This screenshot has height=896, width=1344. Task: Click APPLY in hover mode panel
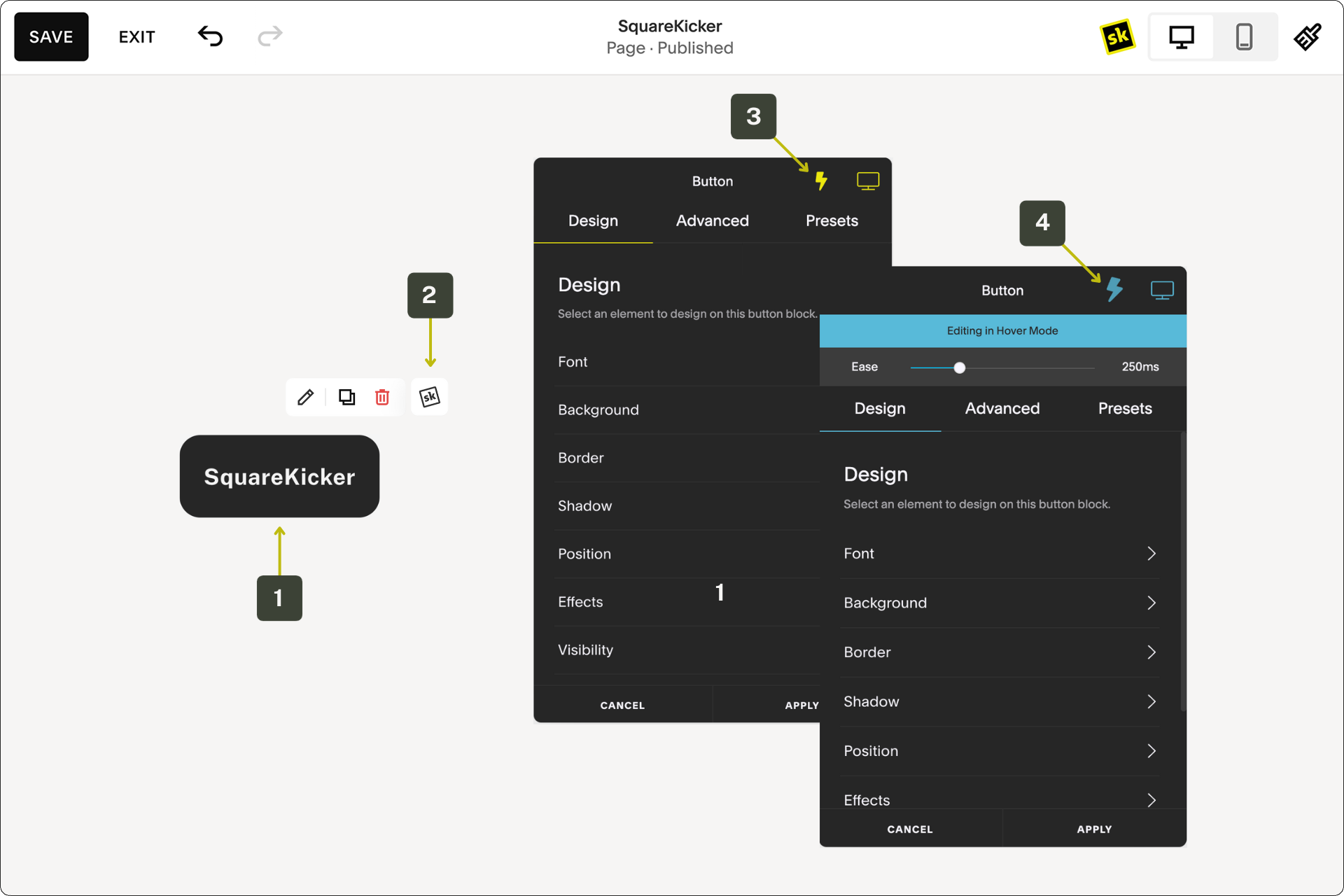pos(1094,829)
